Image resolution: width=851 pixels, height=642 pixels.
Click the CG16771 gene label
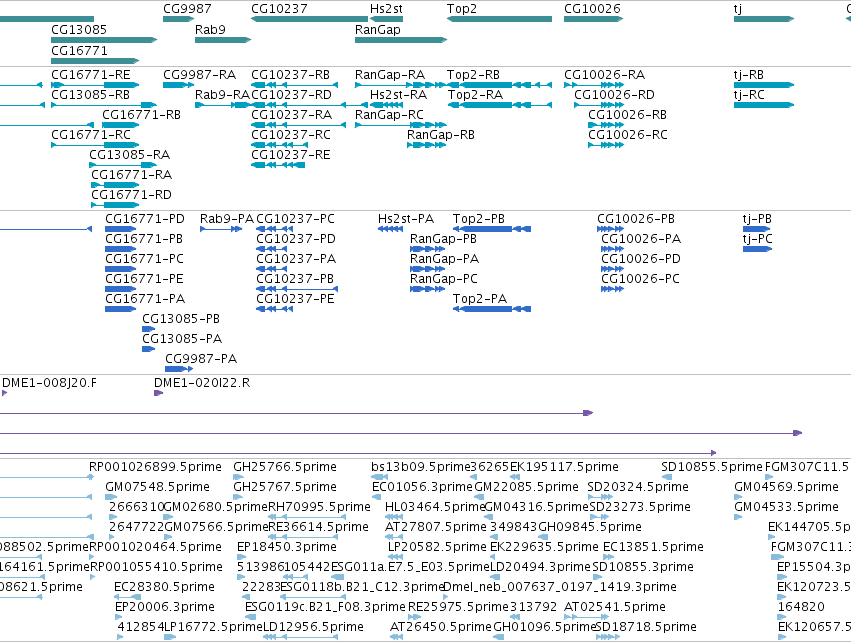point(79,50)
